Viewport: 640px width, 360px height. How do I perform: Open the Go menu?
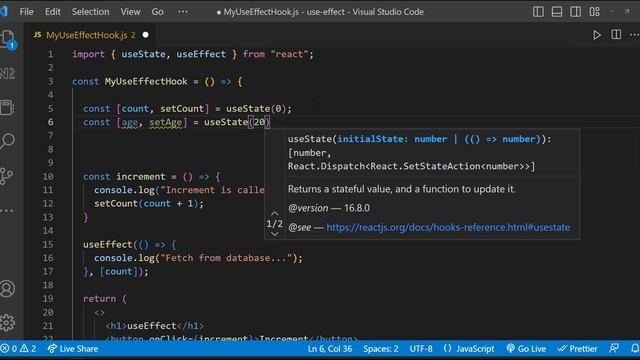click(x=158, y=12)
